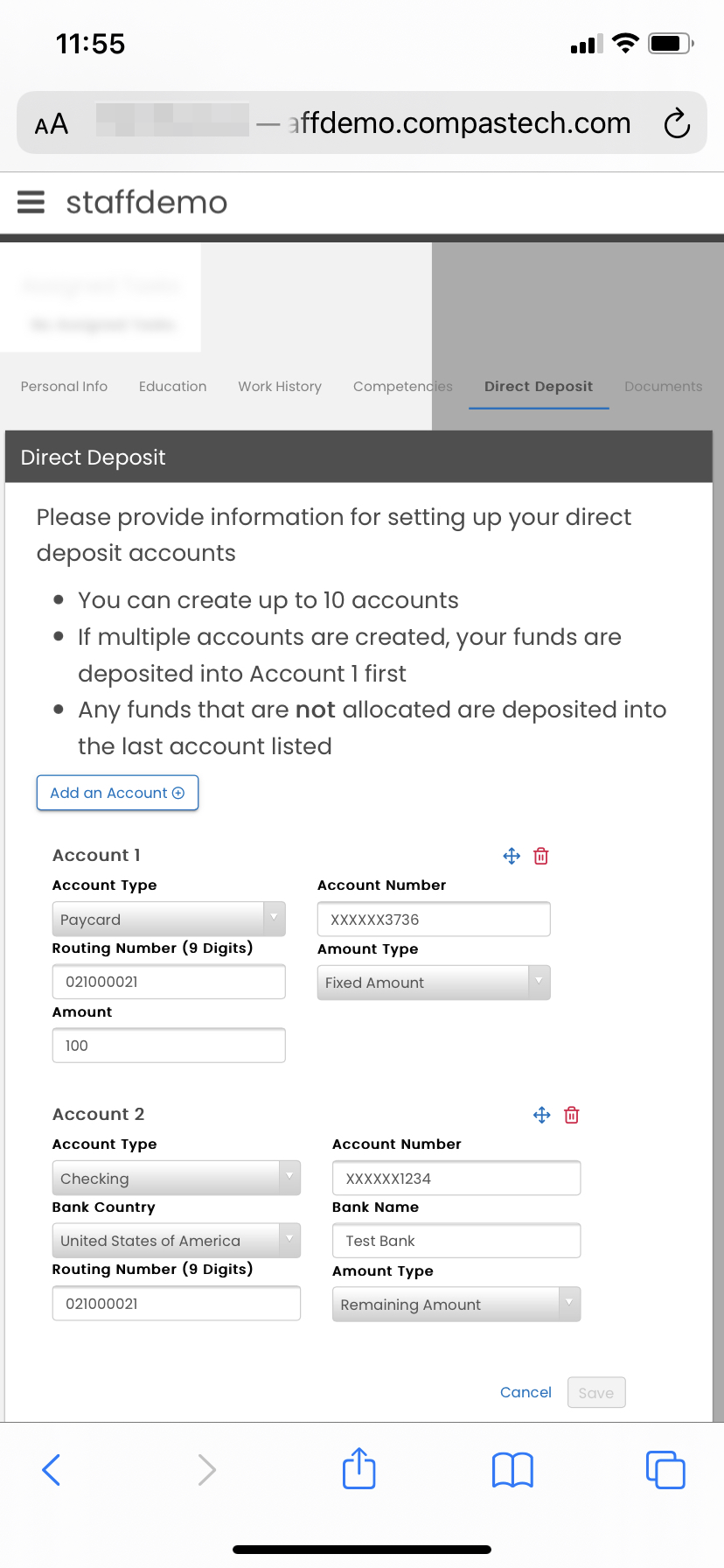The image size is (724, 1568).
Task: Expand Account 1 Paycard account type dropdown
Action: 169,919
